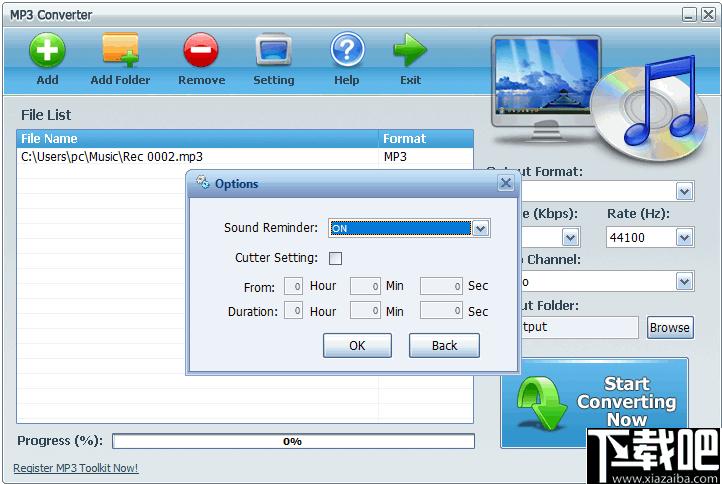
Task: Click the Back button in Options
Action: [444, 345]
